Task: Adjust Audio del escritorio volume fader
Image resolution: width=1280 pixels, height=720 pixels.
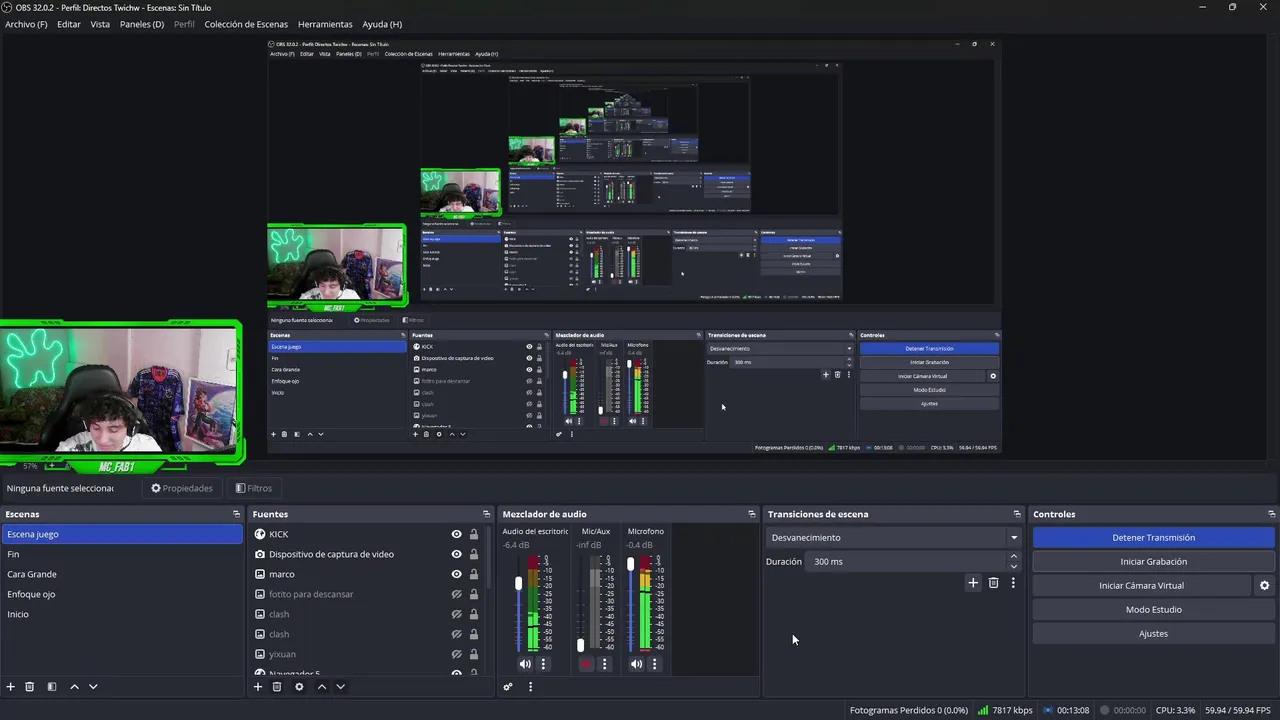Action: point(518,583)
